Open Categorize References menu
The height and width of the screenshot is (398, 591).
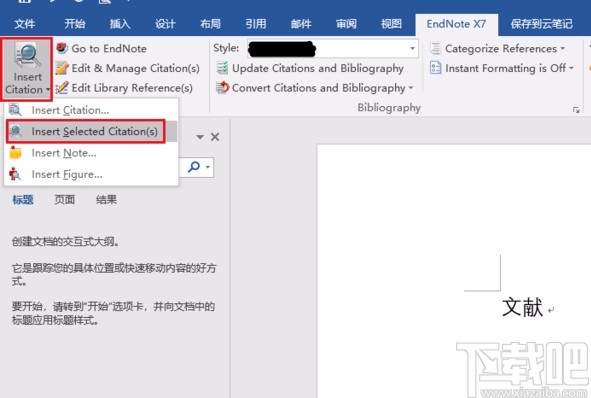click(498, 49)
